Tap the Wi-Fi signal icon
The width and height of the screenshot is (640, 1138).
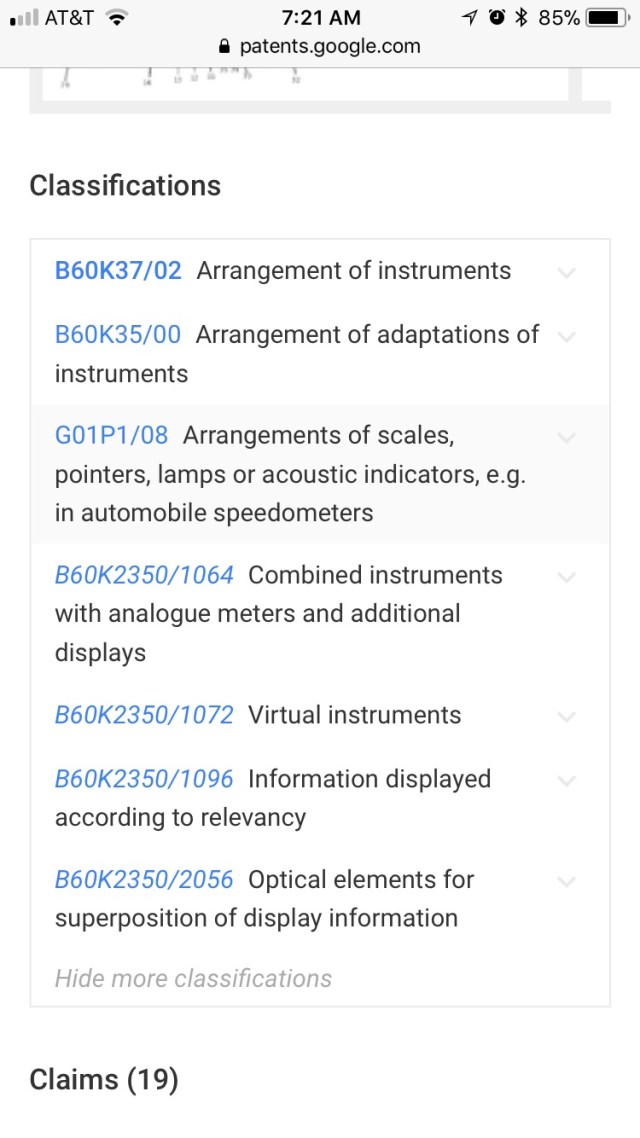[x=118, y=18]
